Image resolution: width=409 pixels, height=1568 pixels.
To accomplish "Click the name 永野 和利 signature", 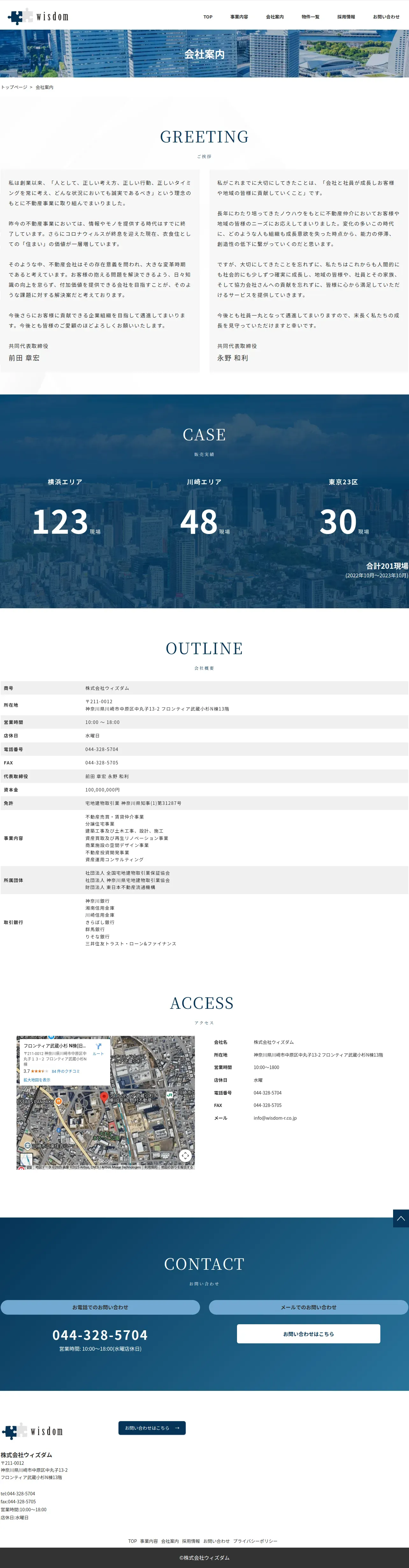I will [233, 358].
